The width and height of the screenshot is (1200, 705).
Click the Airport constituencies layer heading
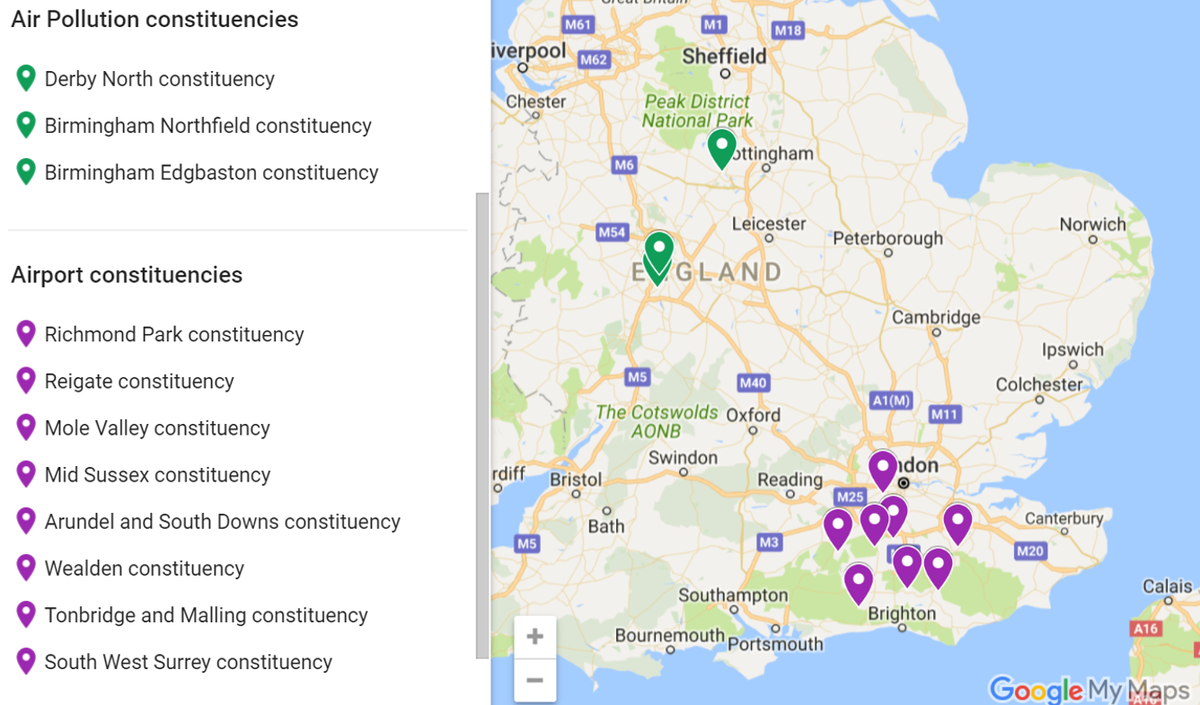(127, 275)
